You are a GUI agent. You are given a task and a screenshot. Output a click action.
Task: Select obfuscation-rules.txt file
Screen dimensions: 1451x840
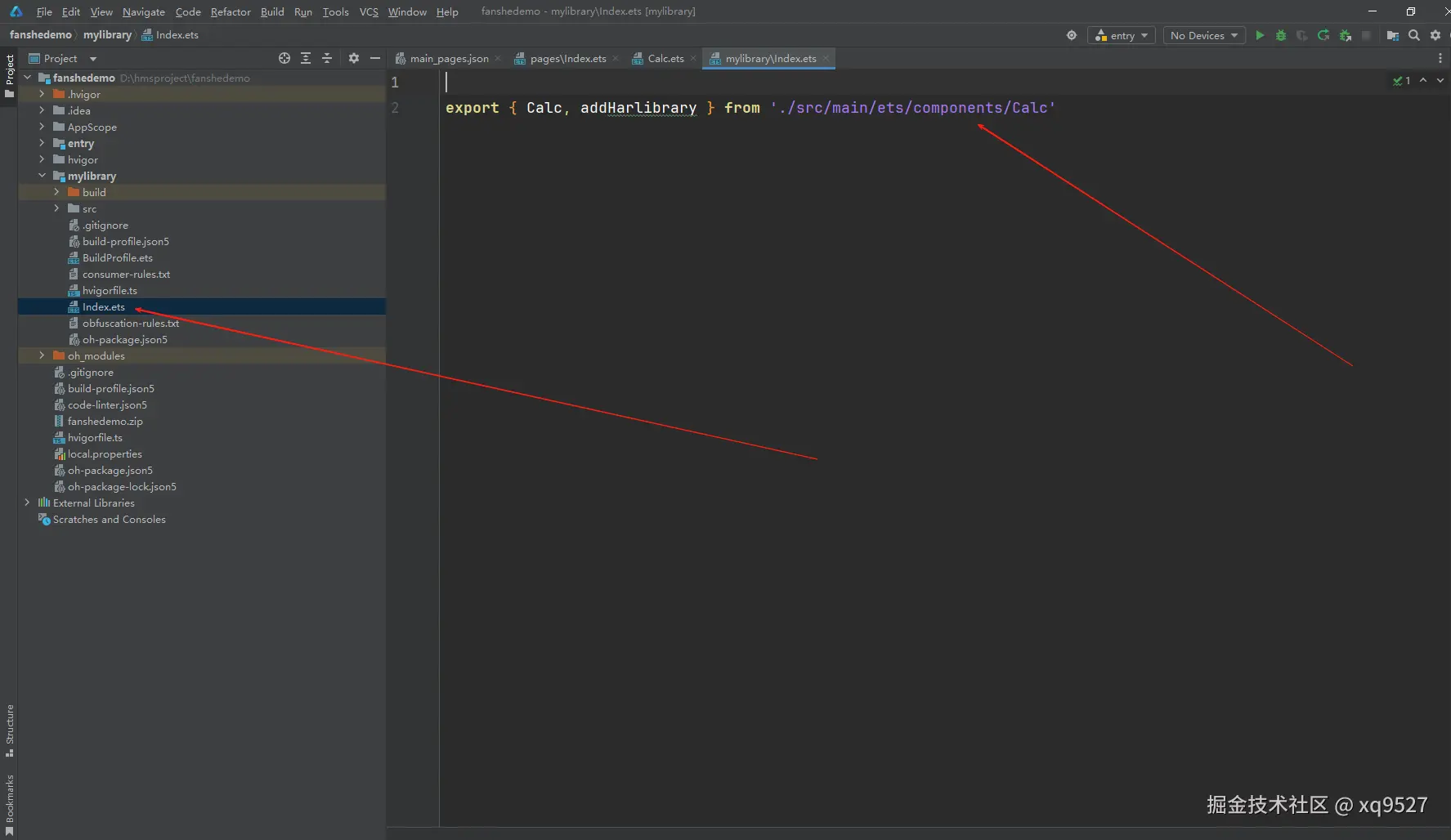pos(131,323)
